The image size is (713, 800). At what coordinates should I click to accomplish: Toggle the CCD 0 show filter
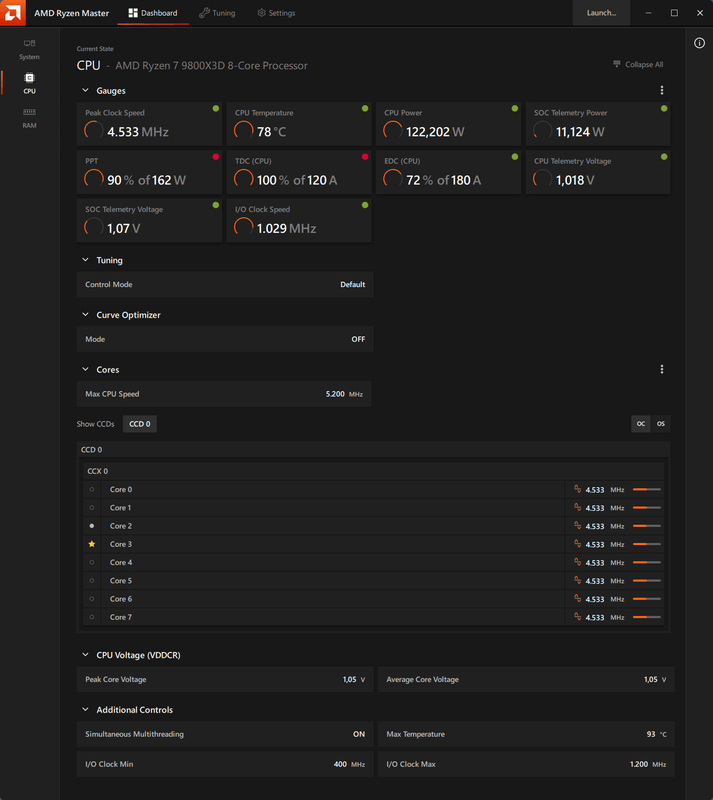click(139, 424)
